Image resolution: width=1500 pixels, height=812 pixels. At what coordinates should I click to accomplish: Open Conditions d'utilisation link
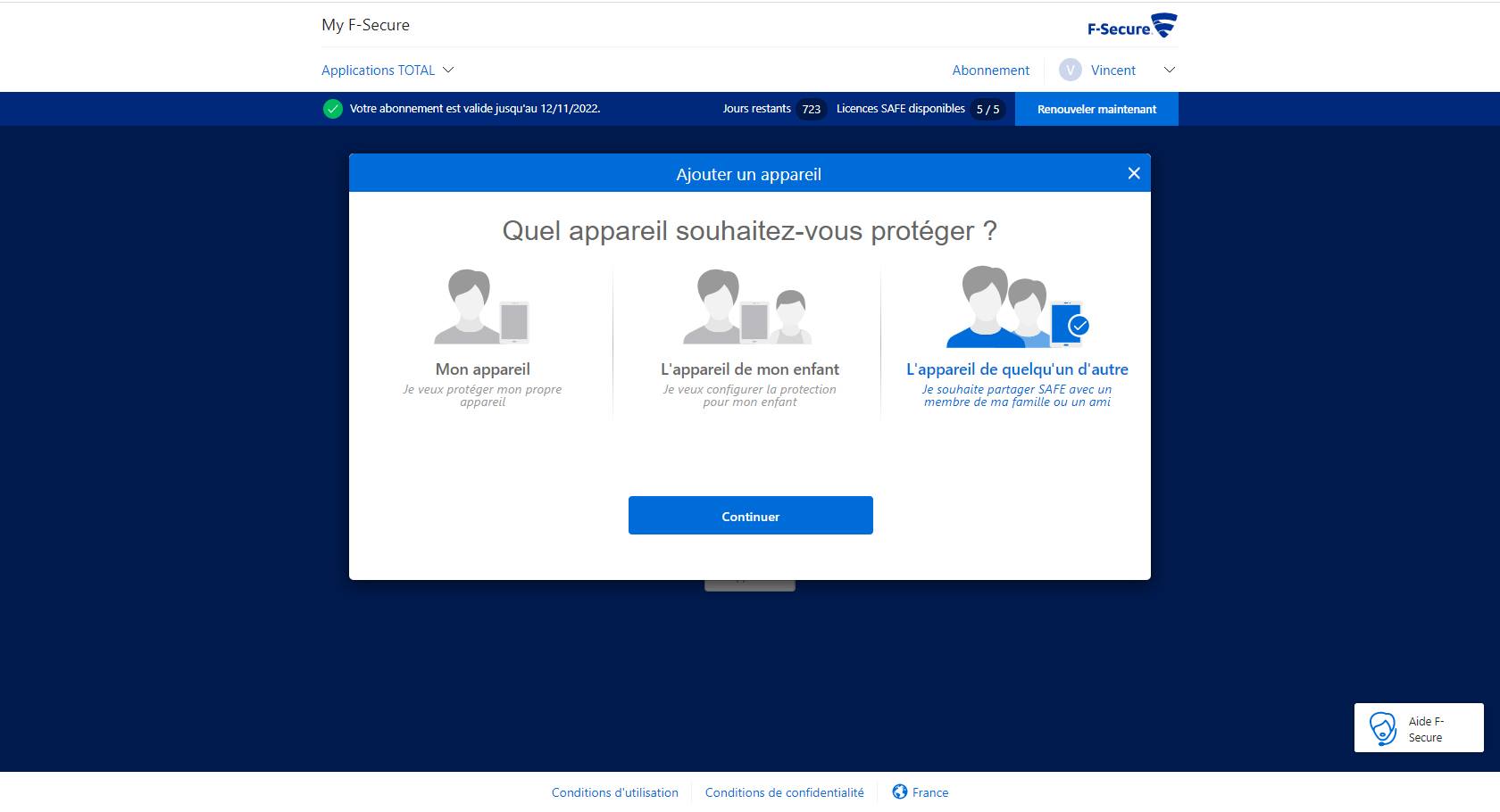(614, 792)
